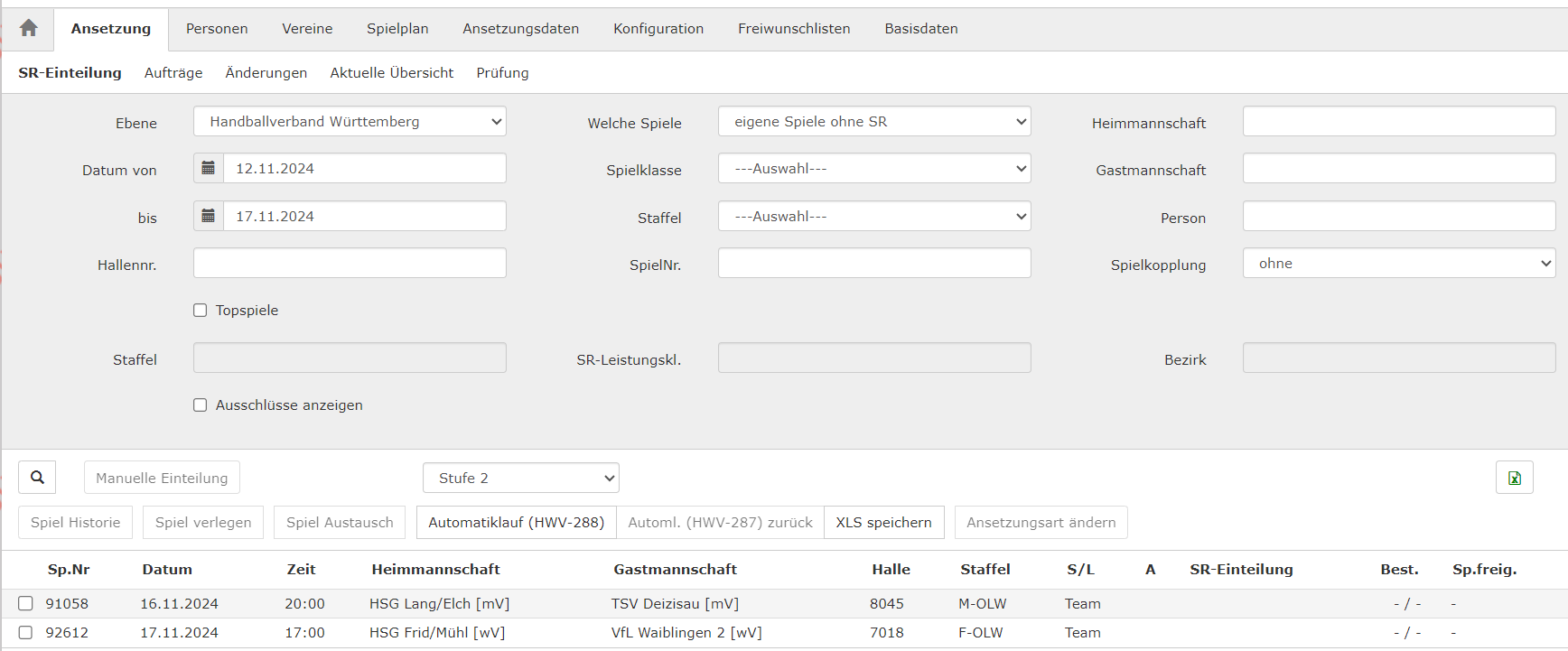The width and height of the screenshot is (1568, 651).
Task: Click the Automatiklauf (HWV-288) button
Action: 516,523
